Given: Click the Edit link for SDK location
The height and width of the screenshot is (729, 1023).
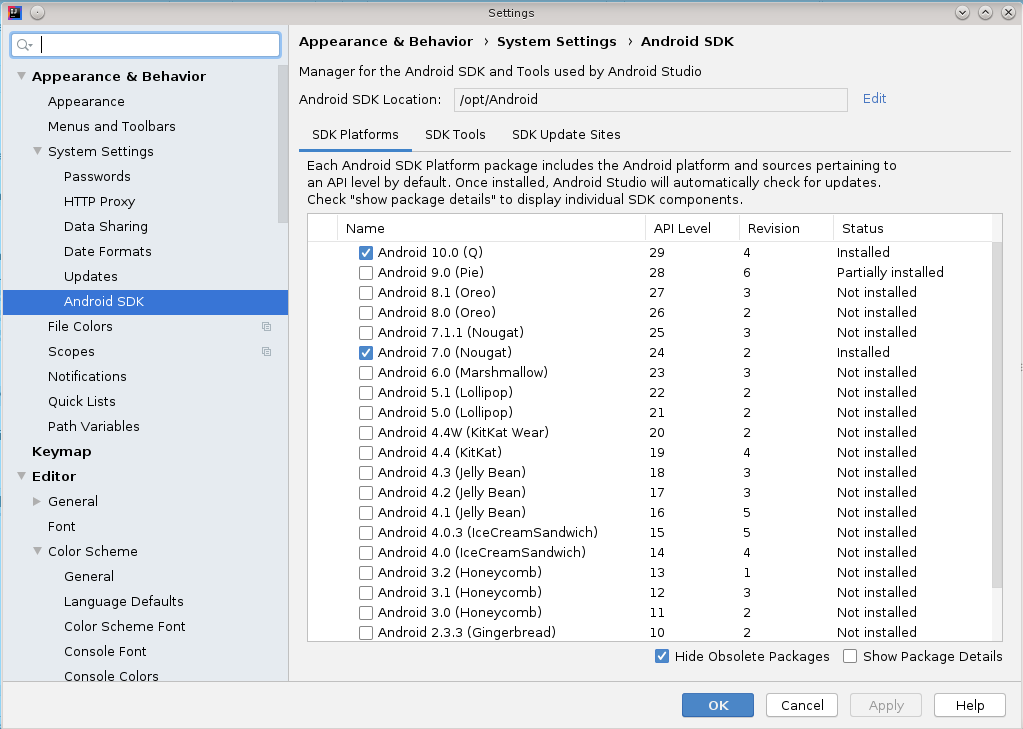Looking at the screenshot, I should click(874, 99).
